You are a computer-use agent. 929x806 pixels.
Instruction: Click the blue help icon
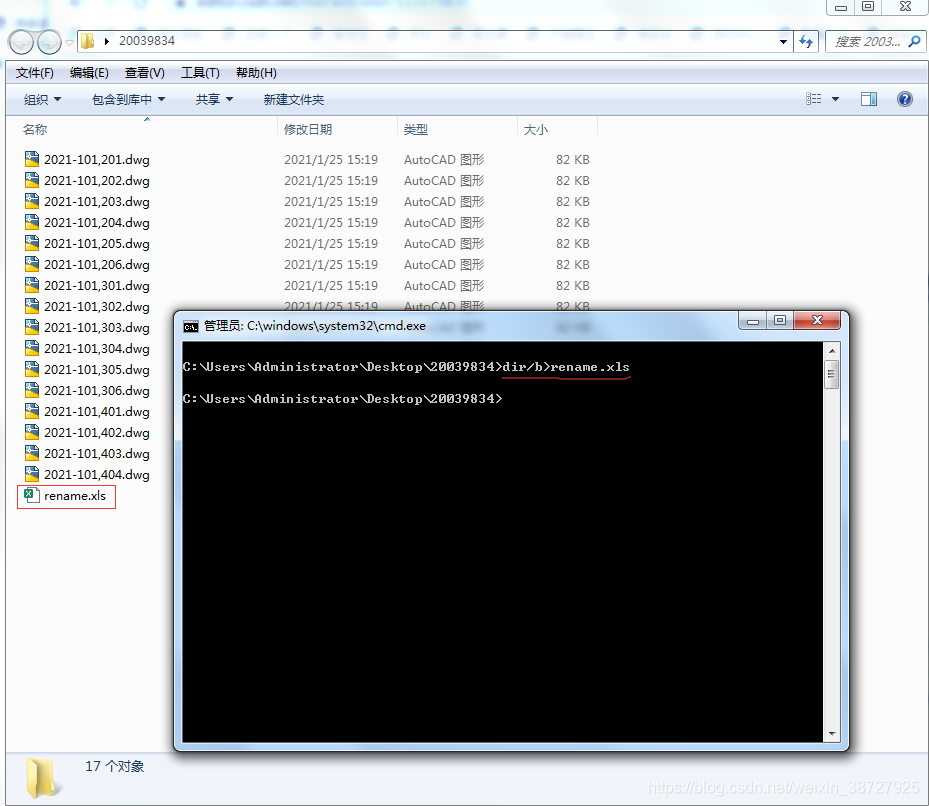point(905,99)
